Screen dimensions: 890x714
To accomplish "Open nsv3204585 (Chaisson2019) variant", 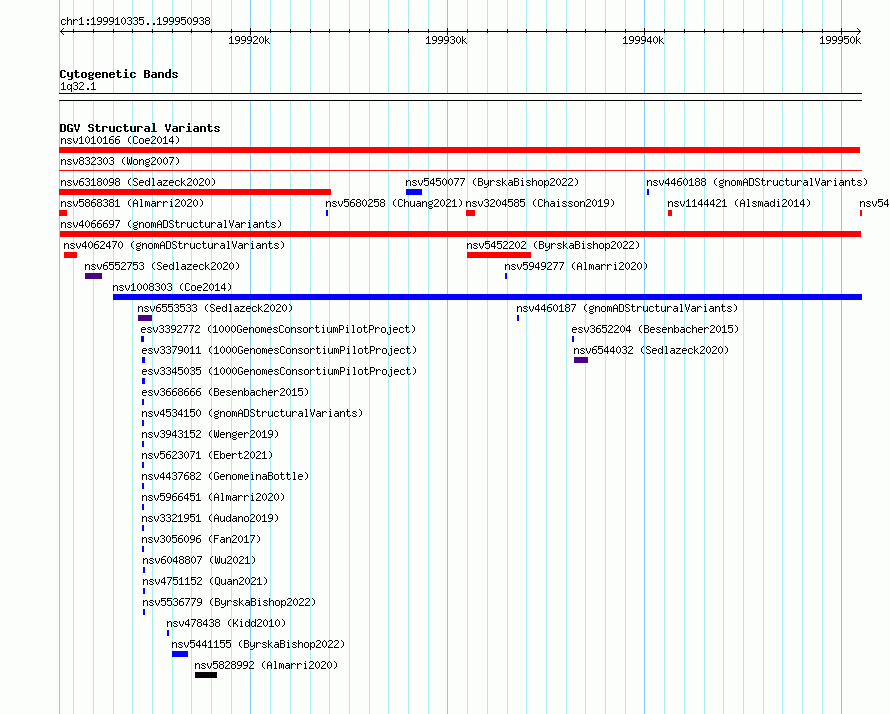I will coord(540,203).
